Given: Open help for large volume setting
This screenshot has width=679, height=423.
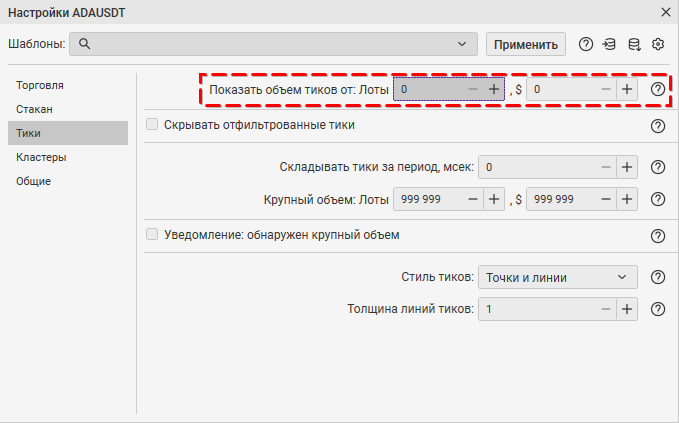Looking at the screenshot, I should (x=658, y=199).
